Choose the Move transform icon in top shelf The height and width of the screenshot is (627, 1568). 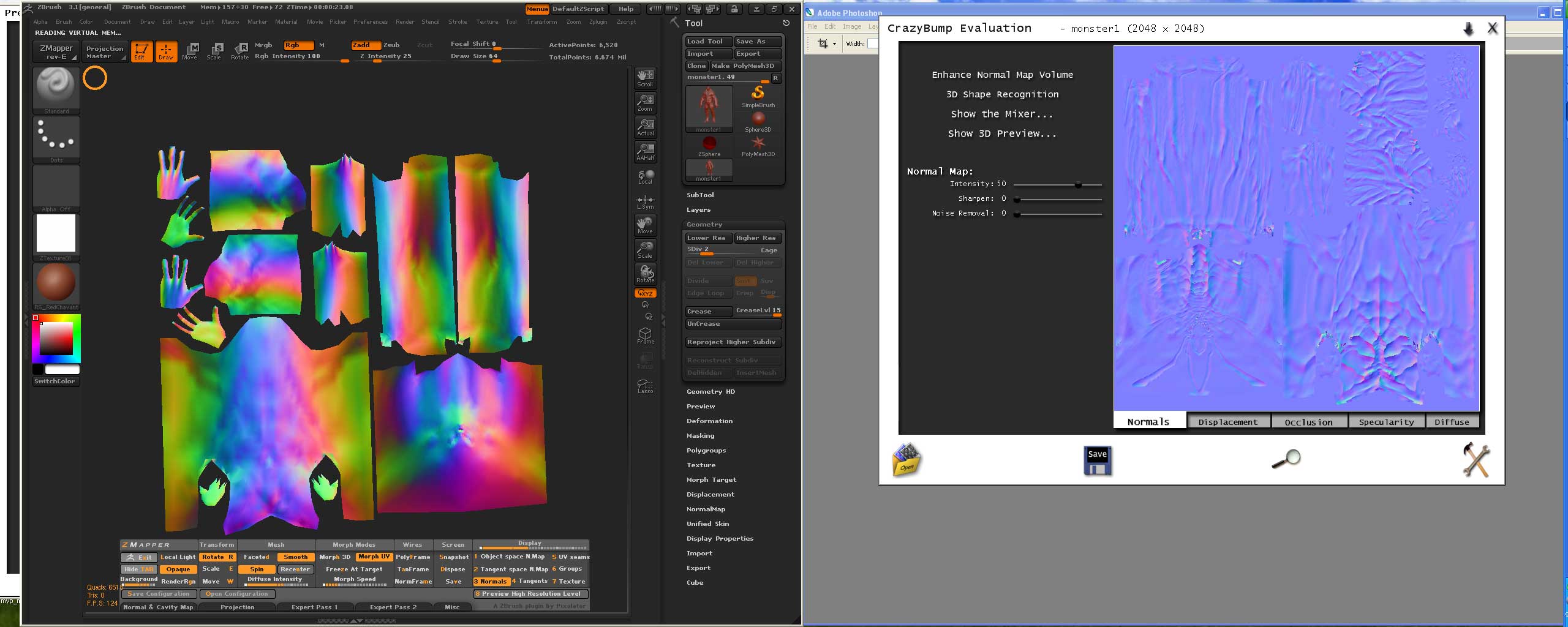190,51
